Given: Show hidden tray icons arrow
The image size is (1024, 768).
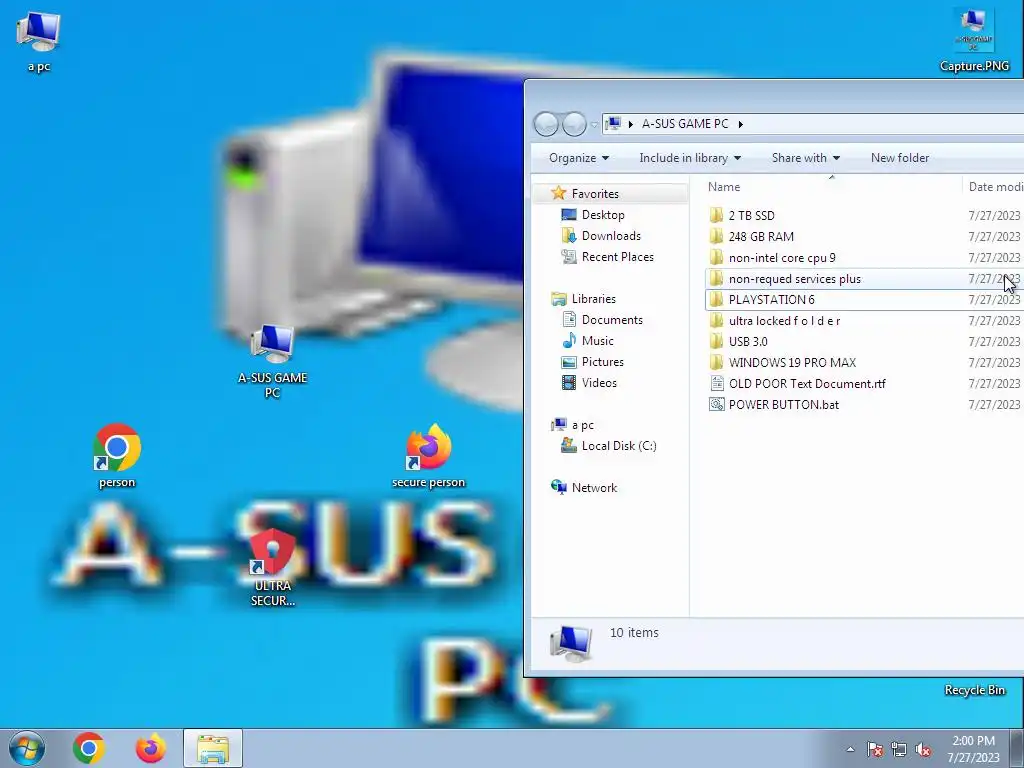Looking at the screenshot, I should [850, 749].
